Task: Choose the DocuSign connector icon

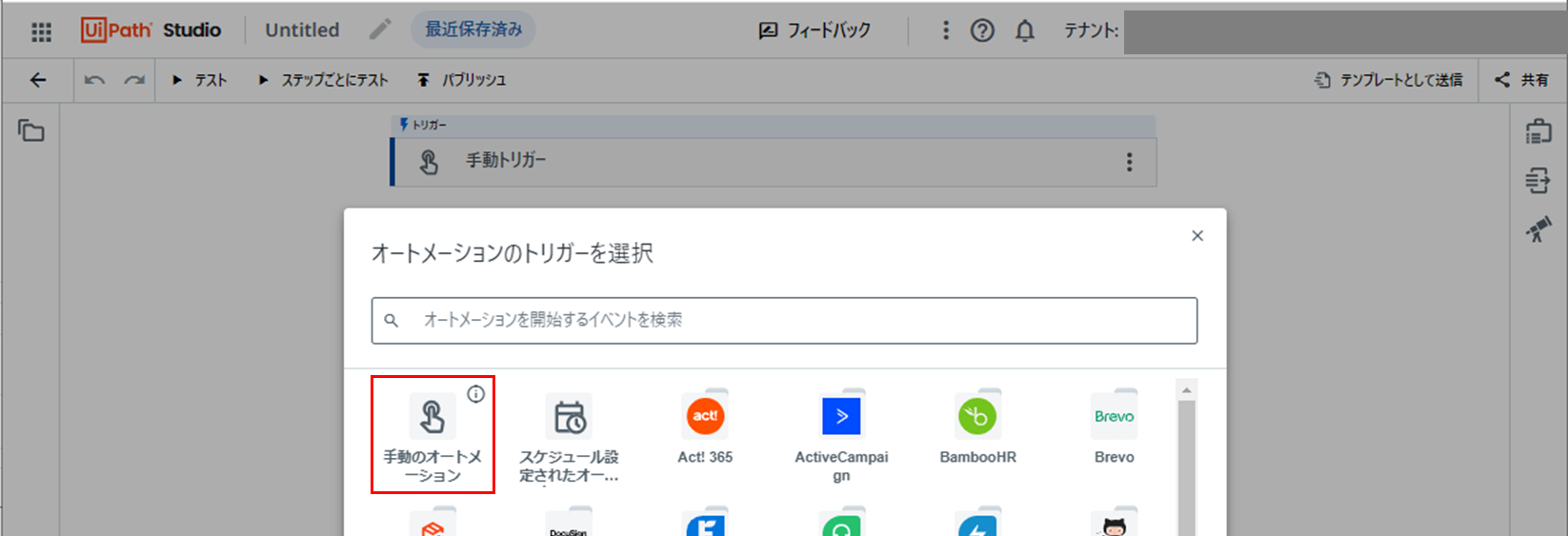Action: click(569, 524)
